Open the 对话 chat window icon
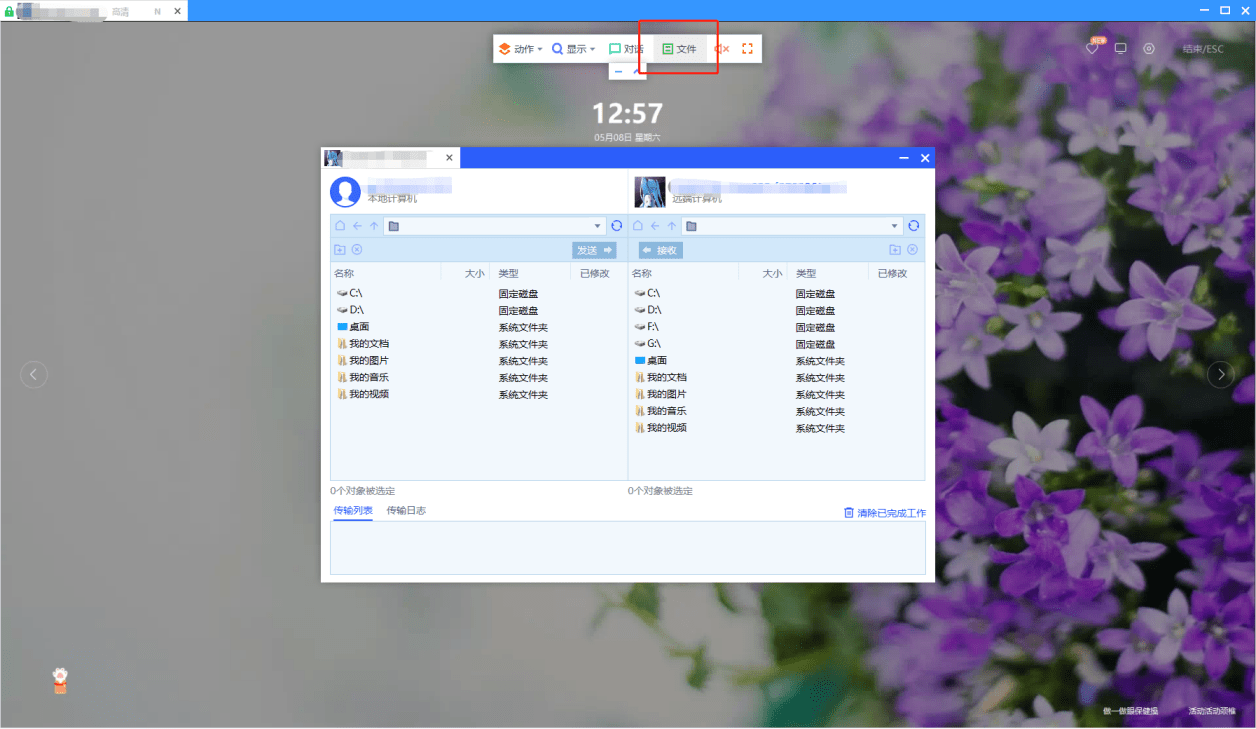This screenshot has height=729, width=1256. coord(616,47)
